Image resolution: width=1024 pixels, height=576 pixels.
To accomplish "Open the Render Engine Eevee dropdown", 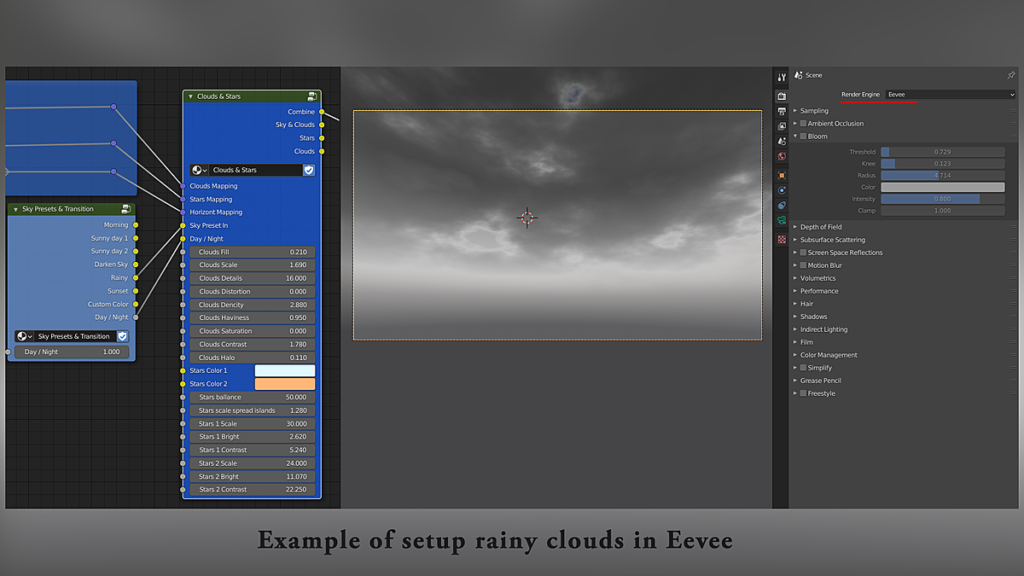I will pyautogui.click(x=950, y=95).
